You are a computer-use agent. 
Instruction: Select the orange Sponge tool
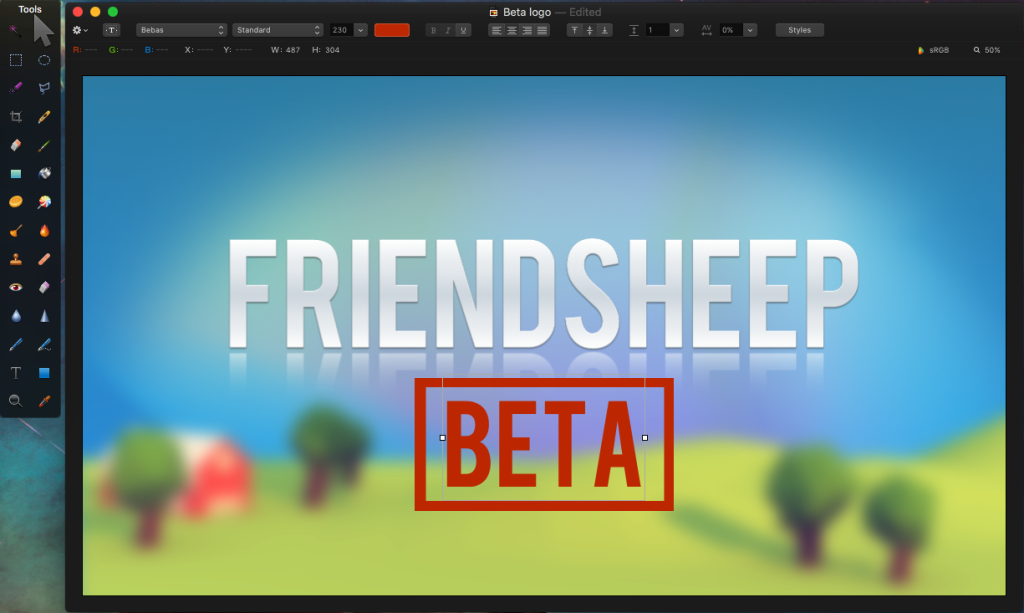16,202
